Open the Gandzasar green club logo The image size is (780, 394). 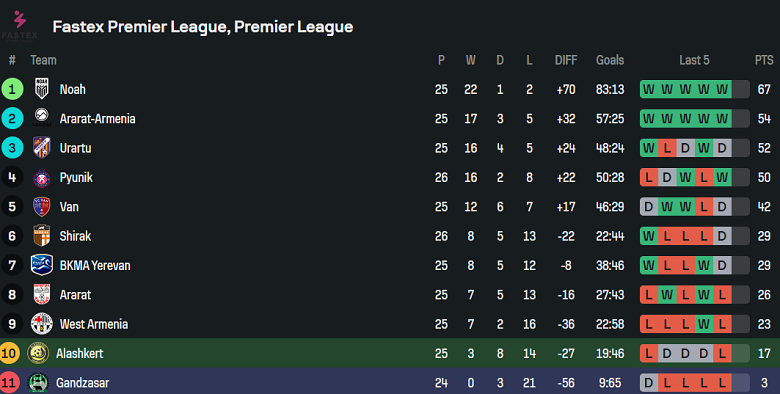(x=38, y=383)
